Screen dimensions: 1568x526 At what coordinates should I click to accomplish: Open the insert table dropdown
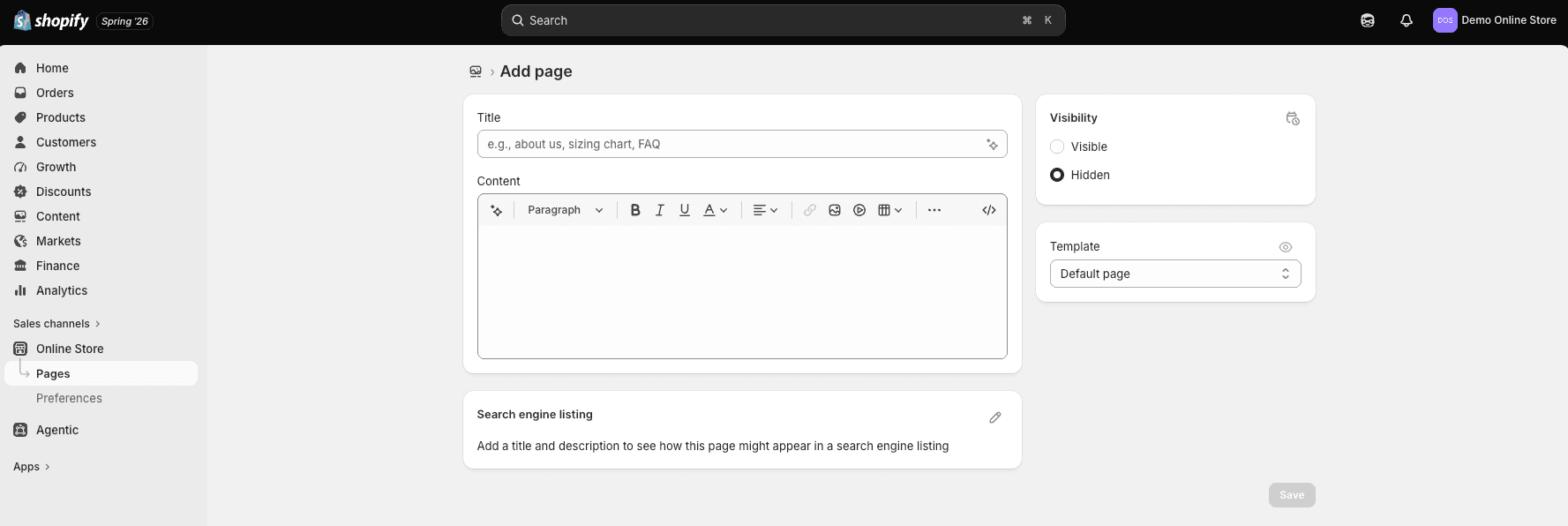pyautogui.click(x=890, y=210)
